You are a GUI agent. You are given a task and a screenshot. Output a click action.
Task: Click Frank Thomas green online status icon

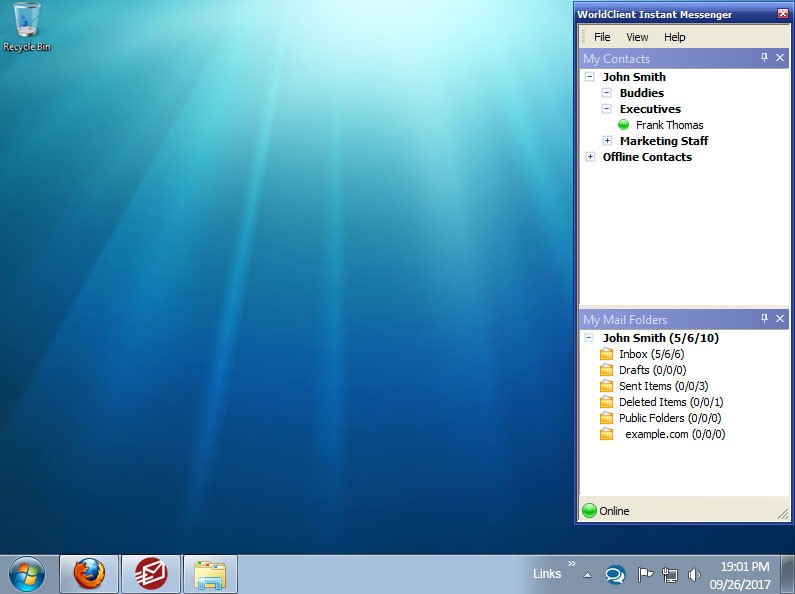pos(624,125)
